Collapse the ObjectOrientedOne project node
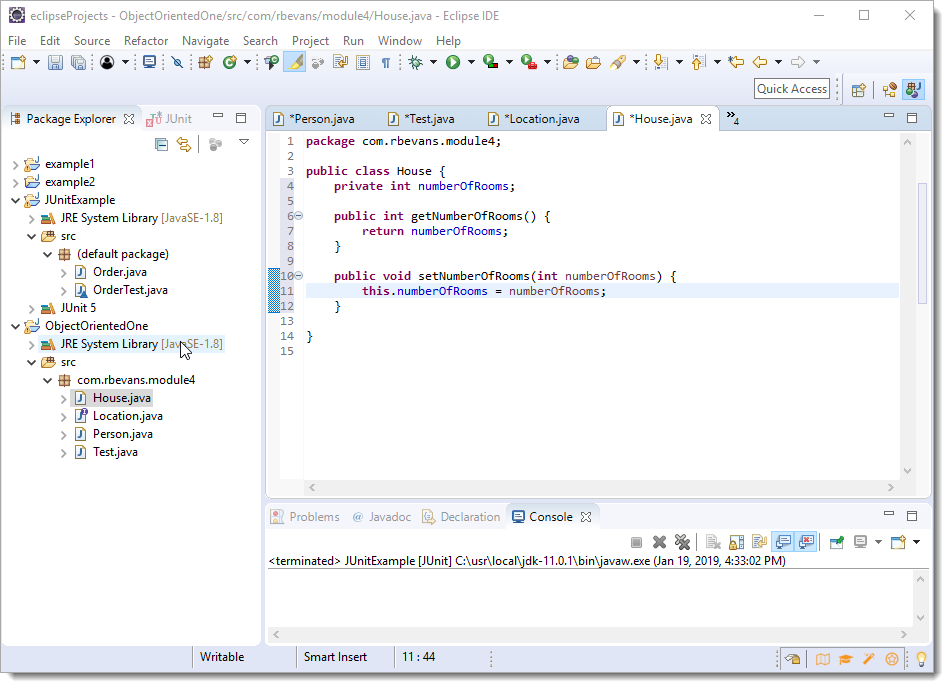The width and height of the screenshot is (949, 688). coord(16,327)
